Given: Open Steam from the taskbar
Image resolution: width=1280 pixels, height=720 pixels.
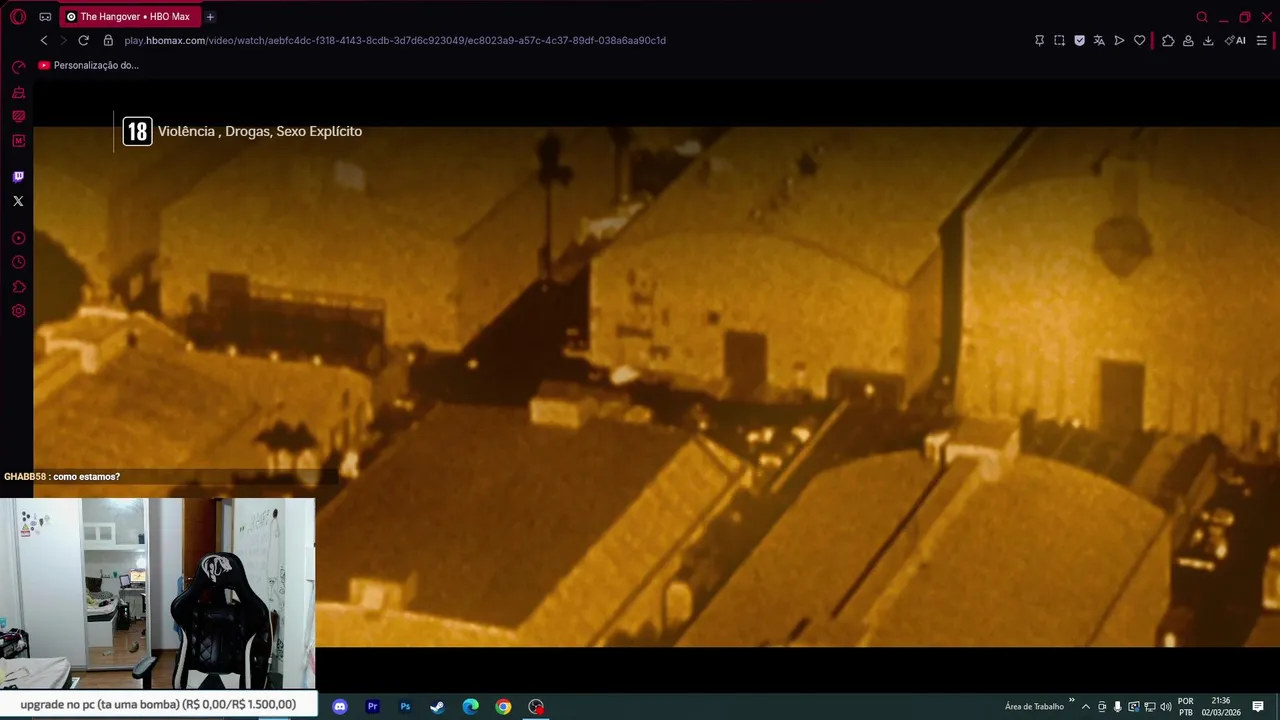Looking at the screenshot, I should coord(437,706).
